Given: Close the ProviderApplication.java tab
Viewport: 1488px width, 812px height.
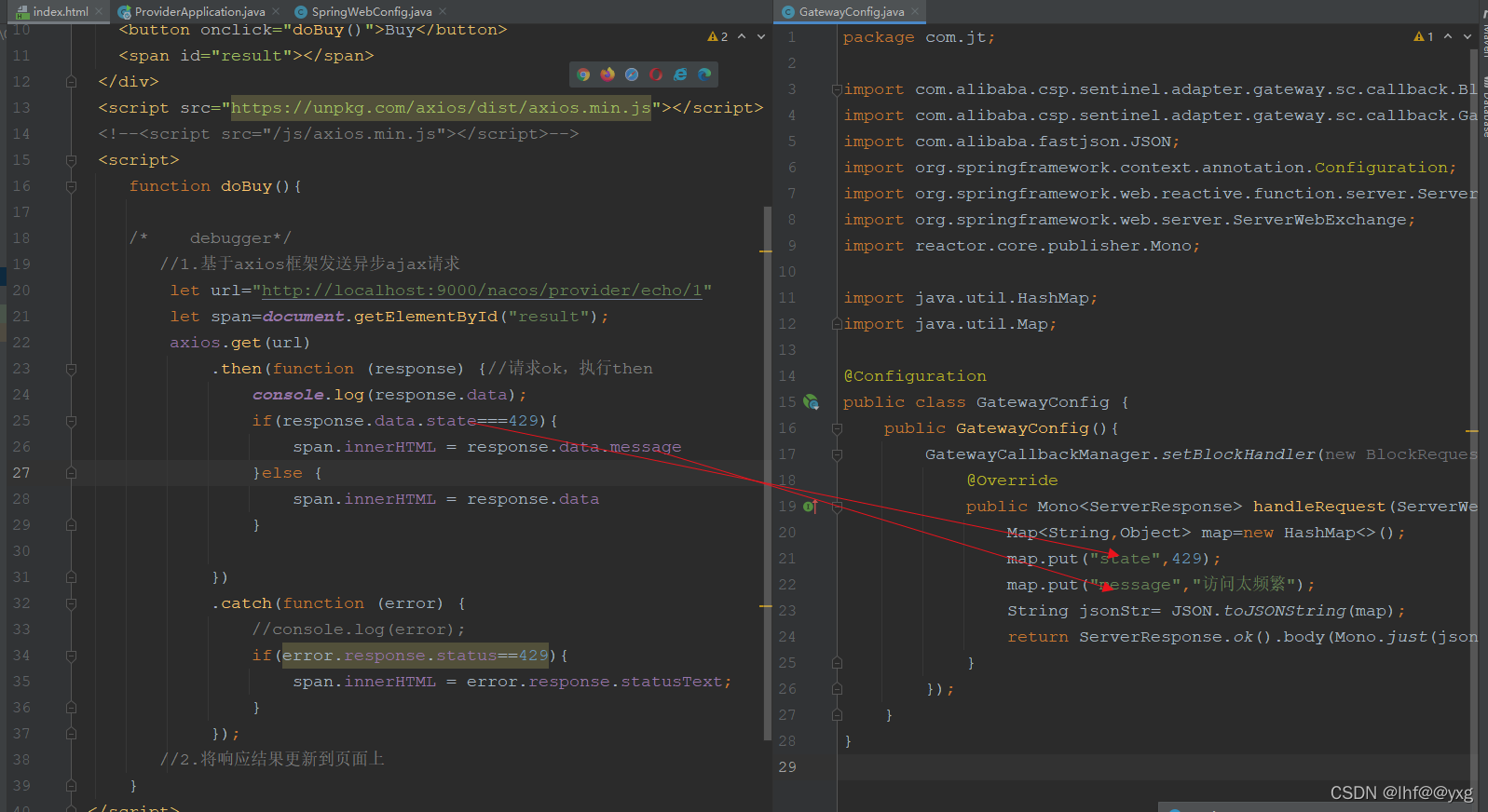Looking at the screenshot, I should [277, 11].
